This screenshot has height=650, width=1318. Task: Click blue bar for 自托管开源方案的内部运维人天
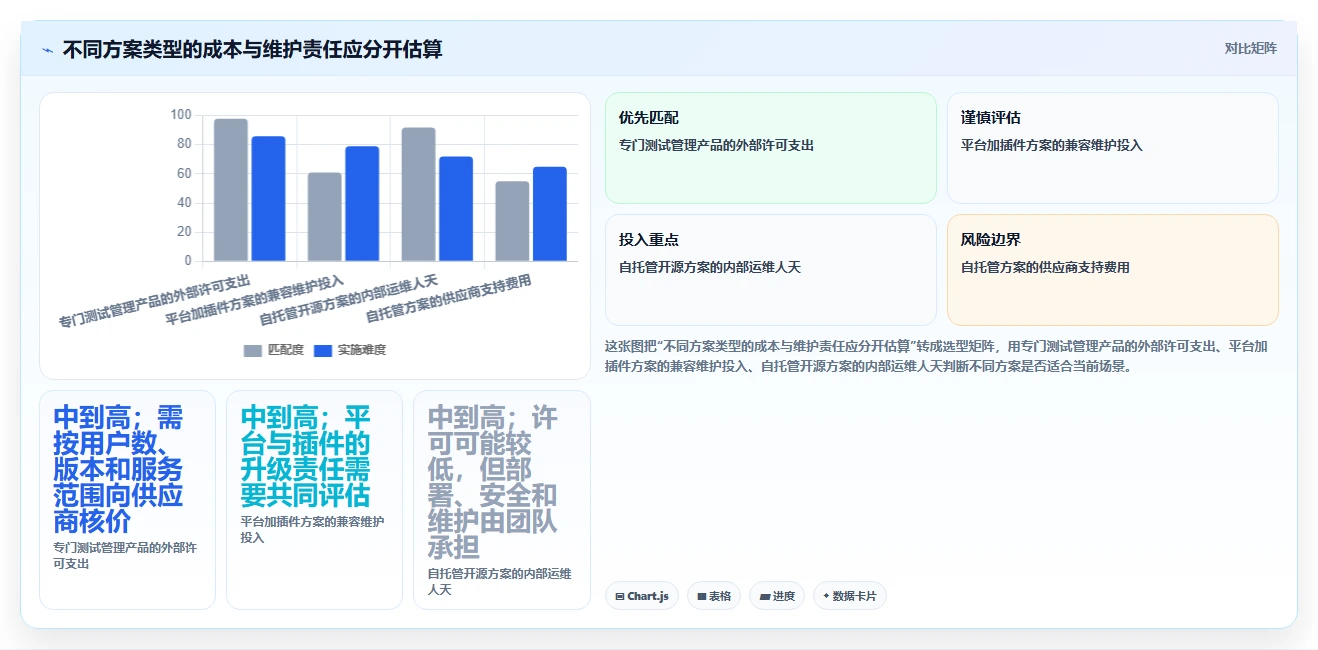(456, 209)
